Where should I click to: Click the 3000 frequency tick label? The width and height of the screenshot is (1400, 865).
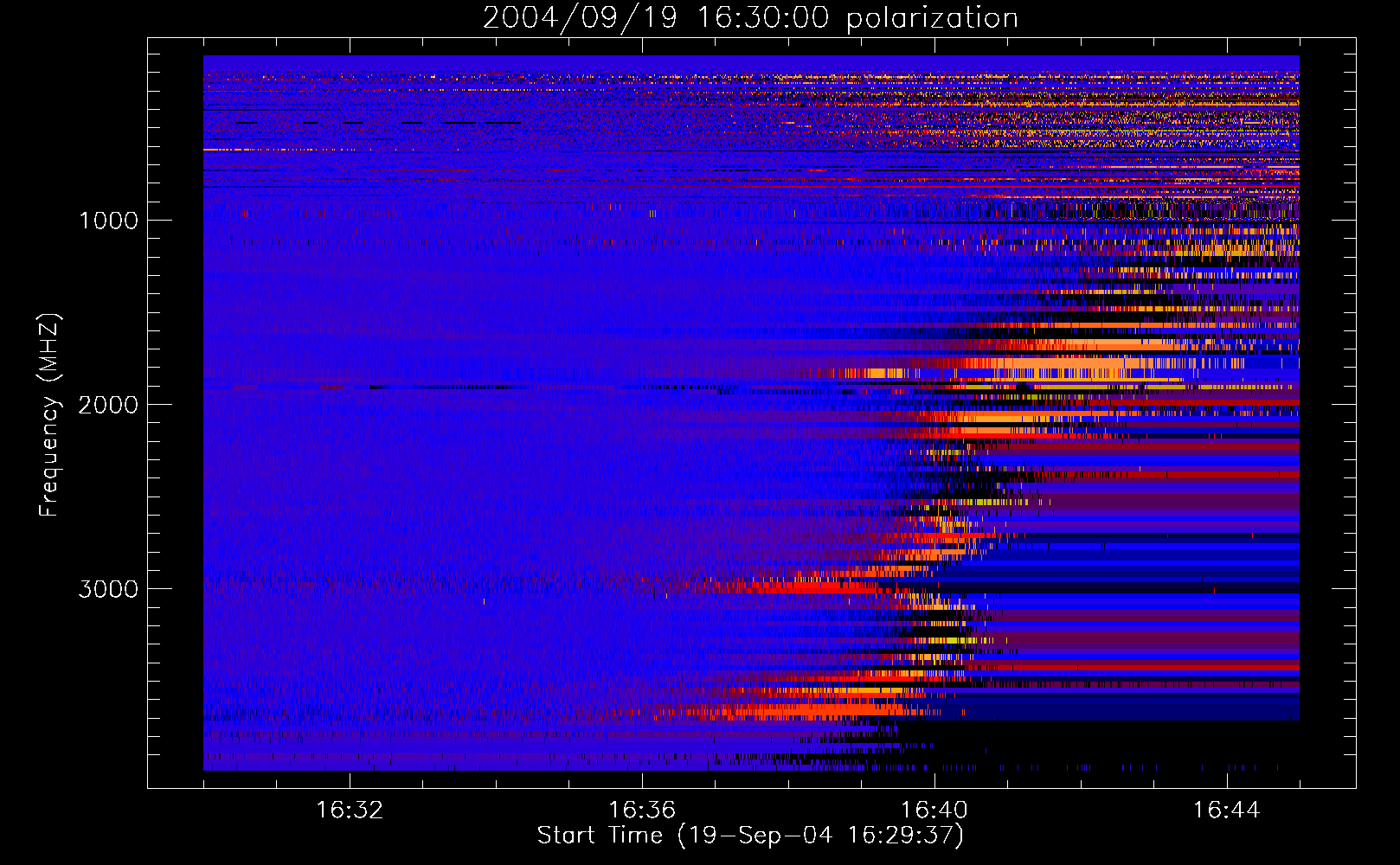click(108, 589)
